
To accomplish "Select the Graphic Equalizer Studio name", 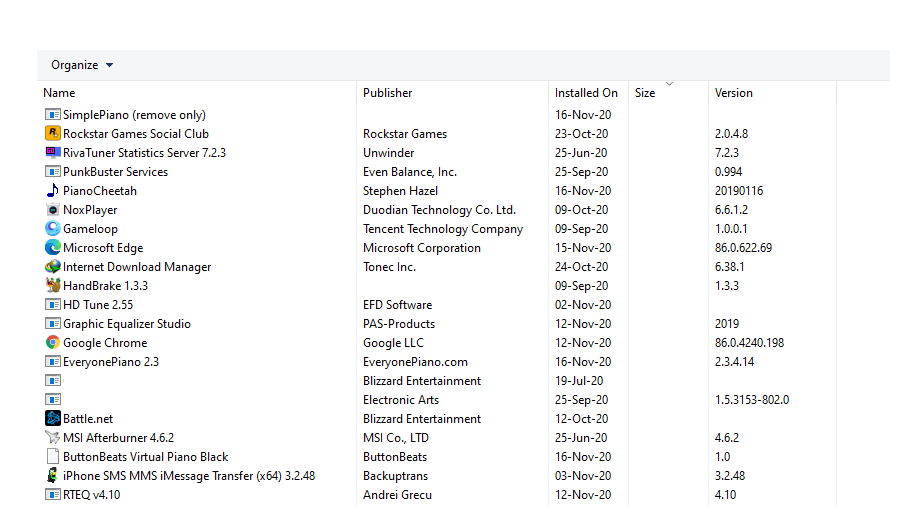I will pyautogui.click(x=127, y=323).
